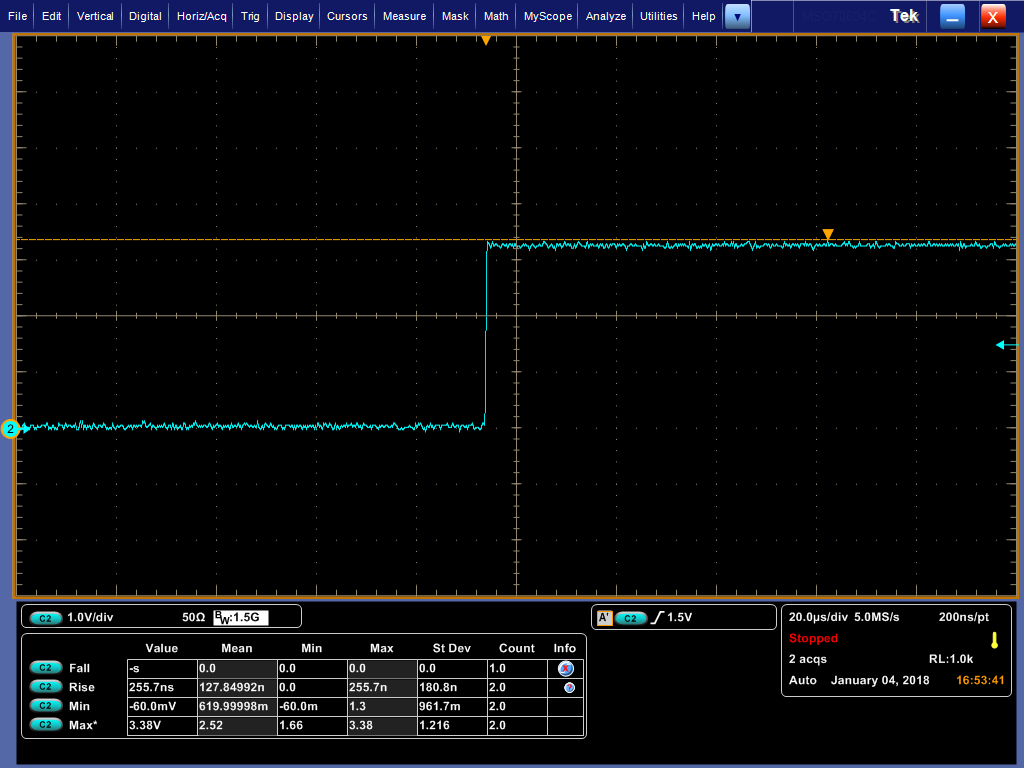
Task: Click the 50Ω termination readout
Action: (x=193, y=617)
